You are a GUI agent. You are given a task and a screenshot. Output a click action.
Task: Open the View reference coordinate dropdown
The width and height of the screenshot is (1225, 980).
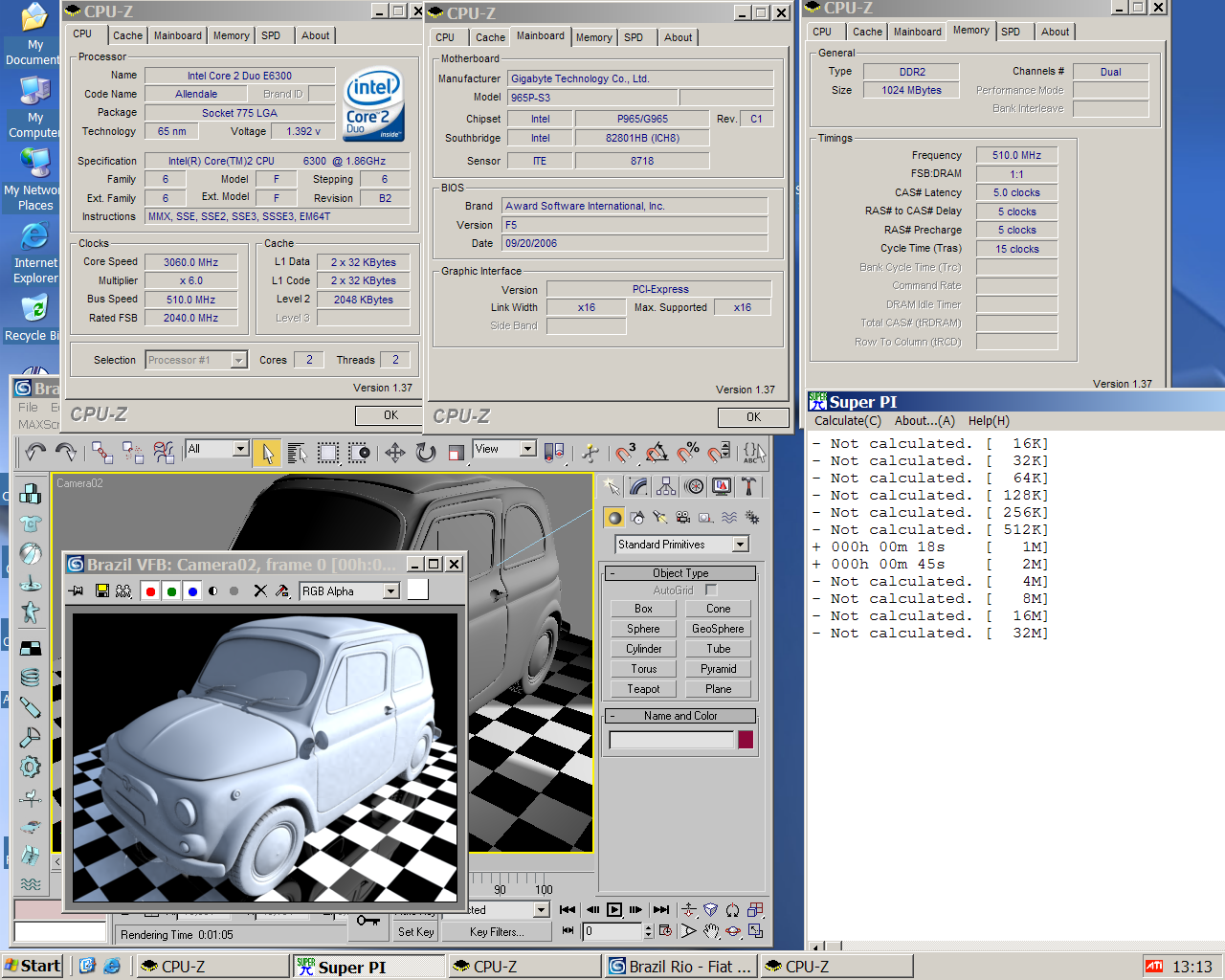527,449
